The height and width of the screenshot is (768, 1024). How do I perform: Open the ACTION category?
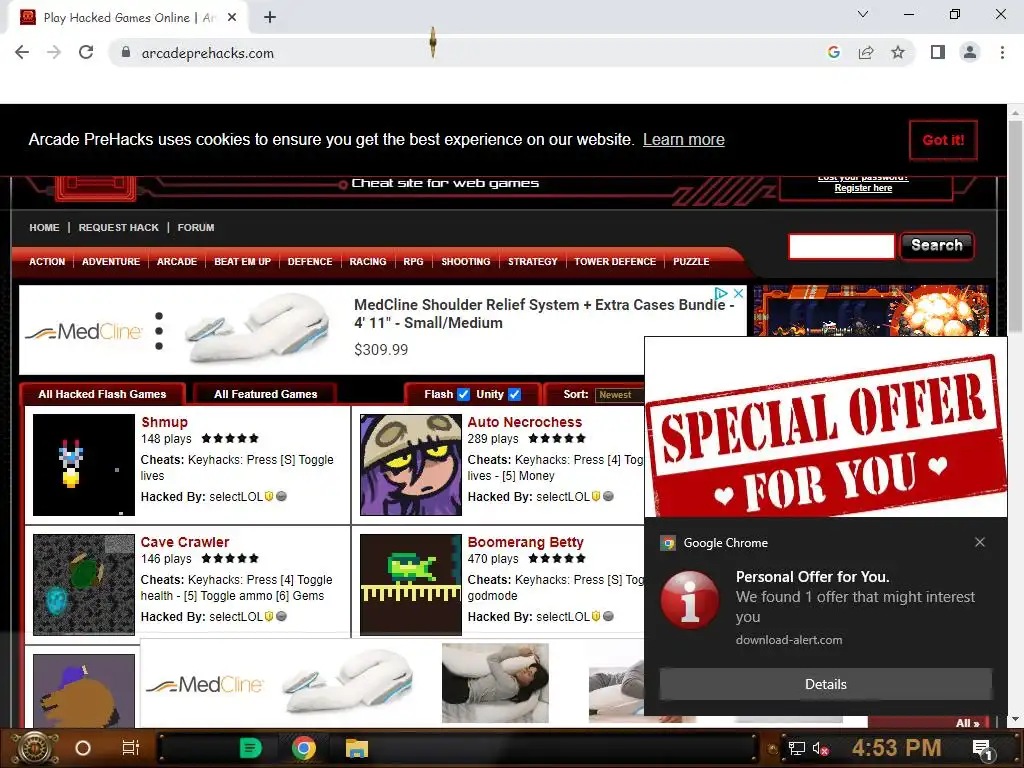coord(47,262)
